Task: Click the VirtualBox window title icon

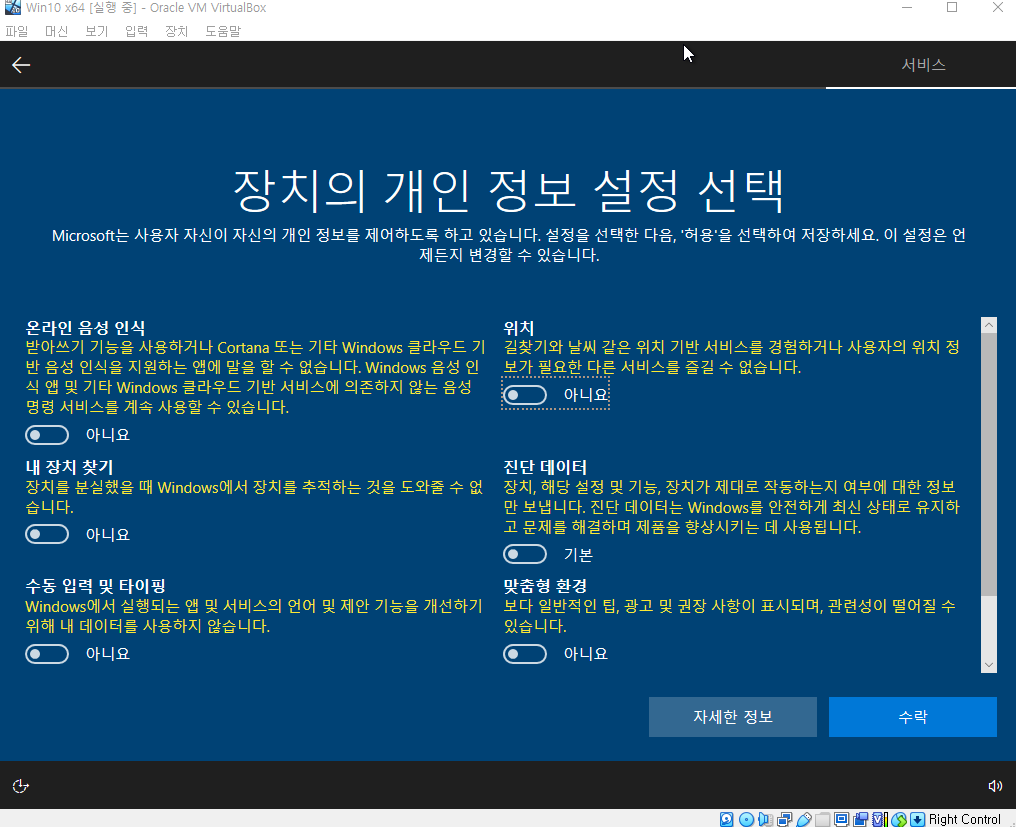Action: coord(12,8)
